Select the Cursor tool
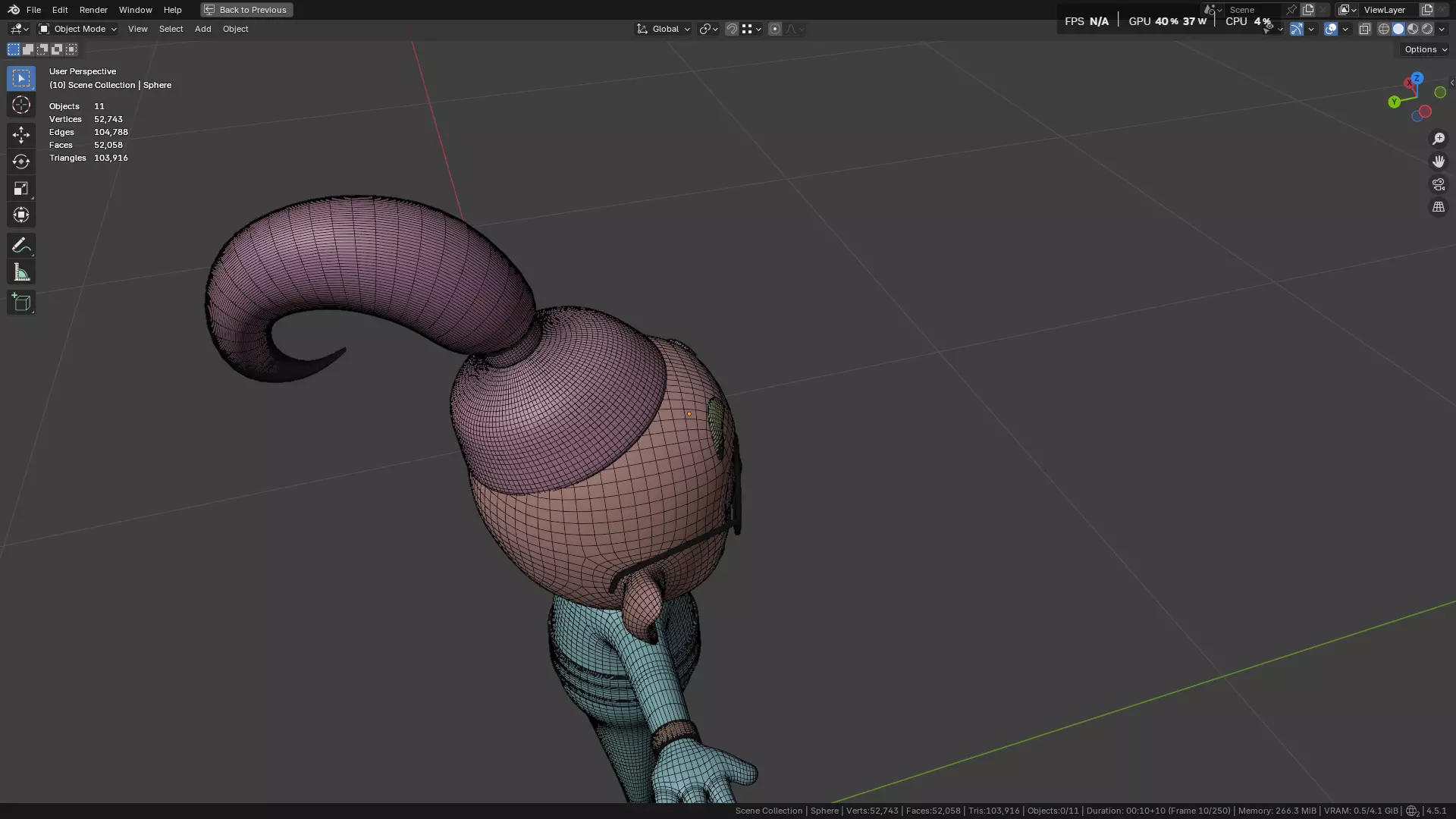Image resolution: width=1456 pixels, height=819 pixels. [x=21, y=105]
